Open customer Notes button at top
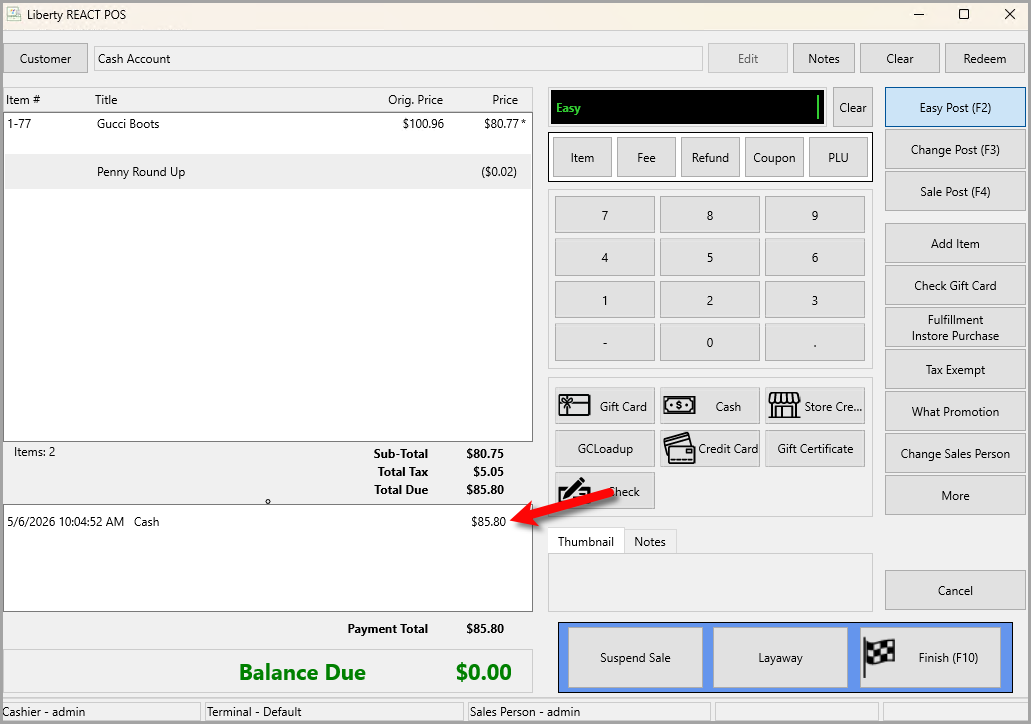This screenshot has height=724, width=1031. pos(823,59)
